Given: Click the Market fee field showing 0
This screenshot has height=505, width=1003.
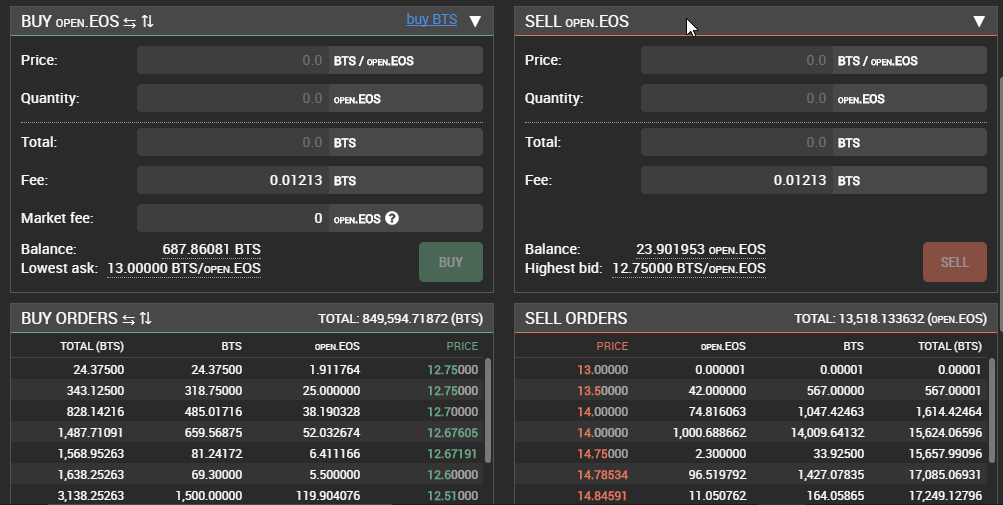Looking at the screenshot, I should point(233,218).
